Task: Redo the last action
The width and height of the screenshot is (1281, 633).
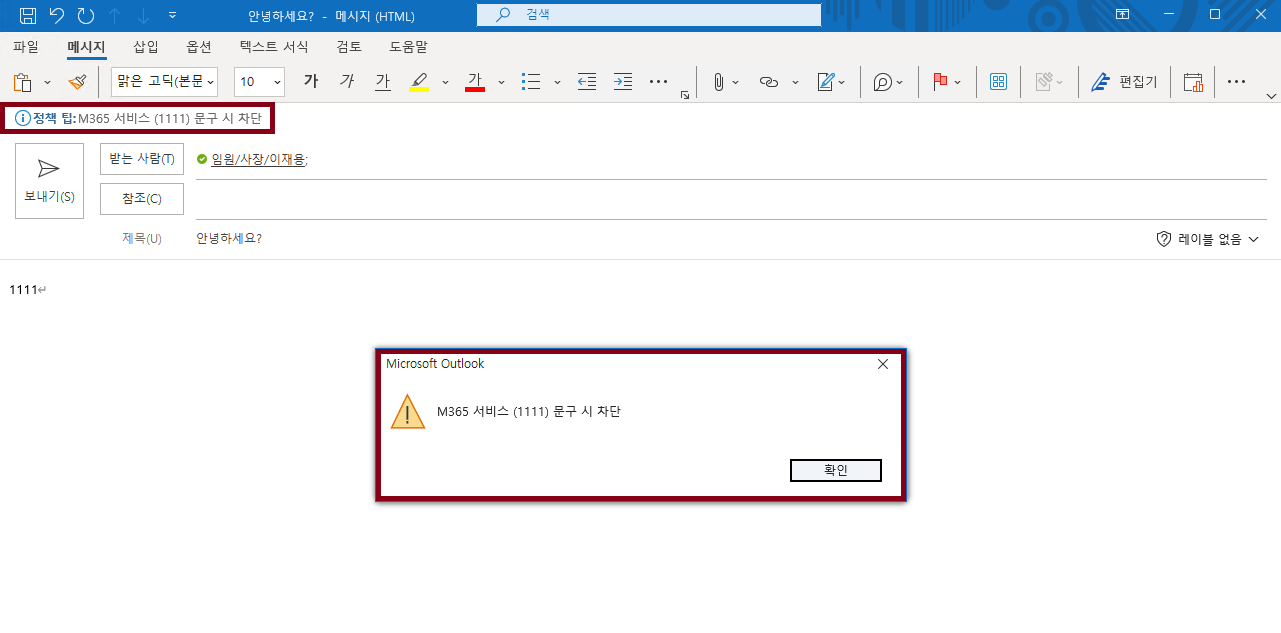Action: [x=86, y=15]
